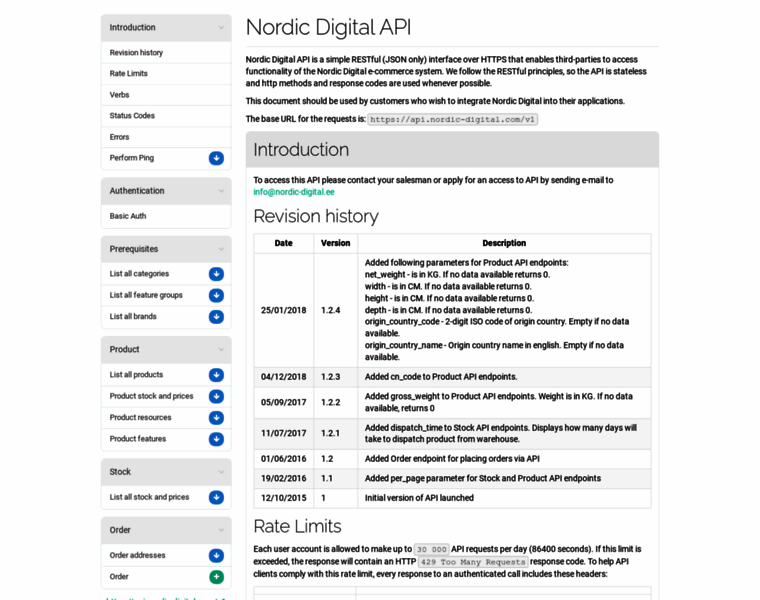760x600 pixels.
Task: Click the 'Added cn_code to Product API' cell
Action: coord(504,377)
